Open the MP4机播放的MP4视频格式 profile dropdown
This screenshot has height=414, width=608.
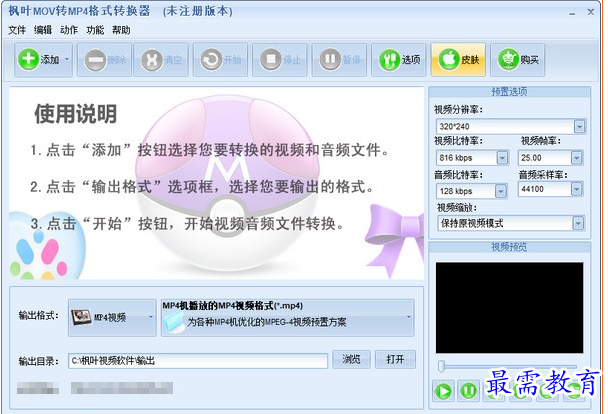pos(287,317)
